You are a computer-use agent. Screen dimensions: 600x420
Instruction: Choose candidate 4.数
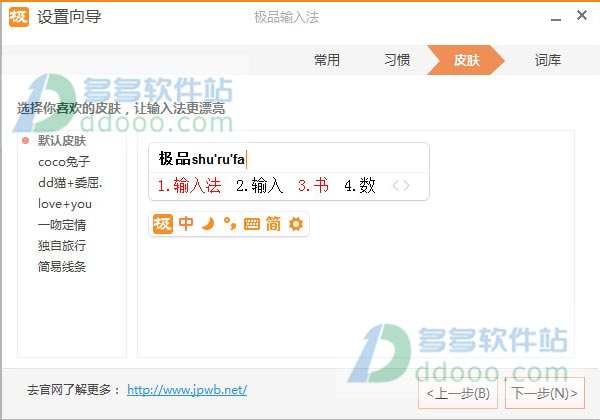(x=360, y=186)
